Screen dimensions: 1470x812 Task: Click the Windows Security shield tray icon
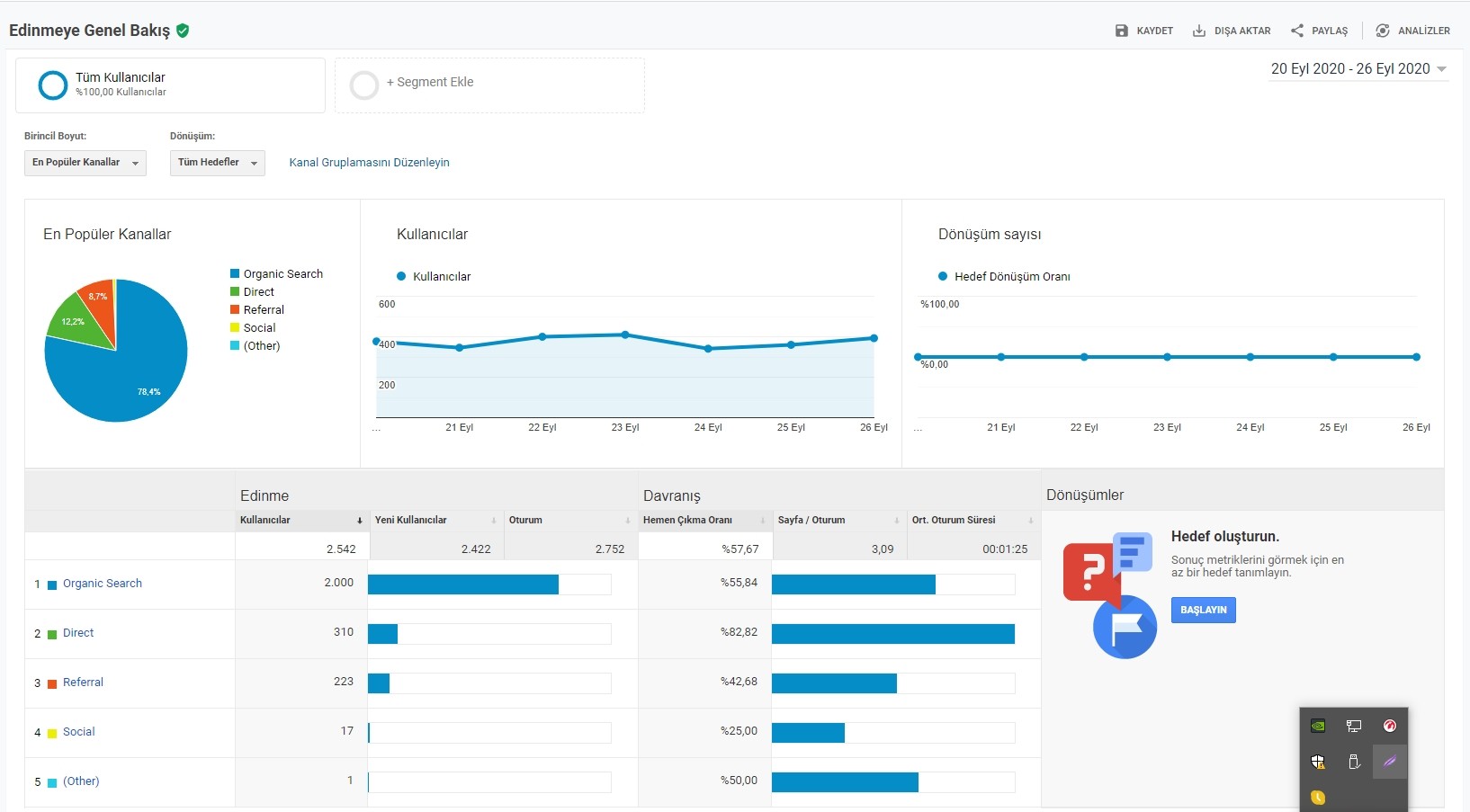[1318, 762]
